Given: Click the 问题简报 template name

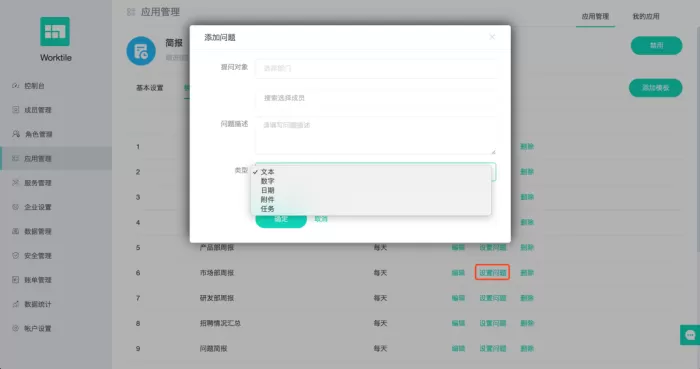Looking at the screenshot, I should point(213,348).
